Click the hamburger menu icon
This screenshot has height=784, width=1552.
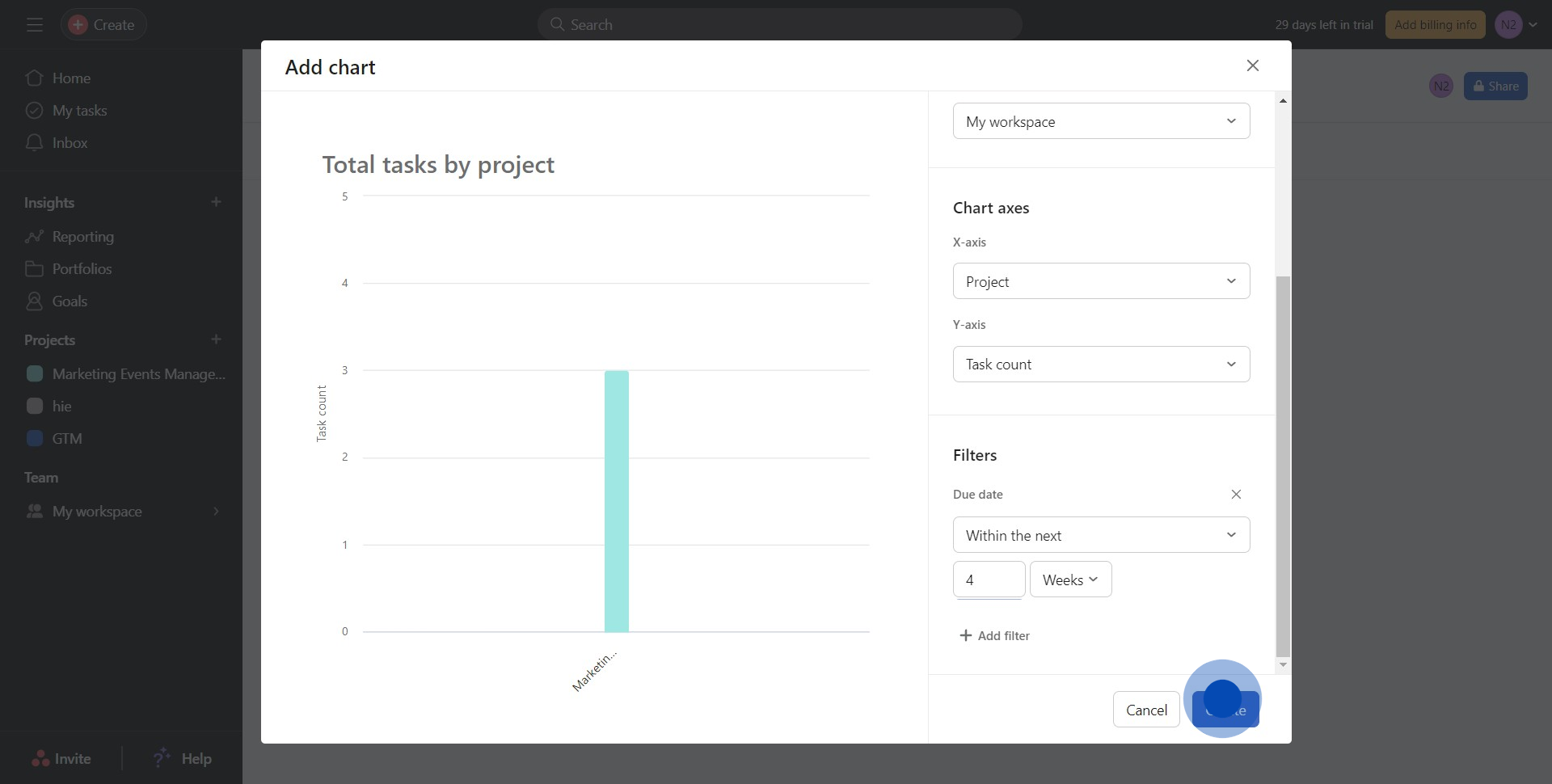[x=34, y=25]
